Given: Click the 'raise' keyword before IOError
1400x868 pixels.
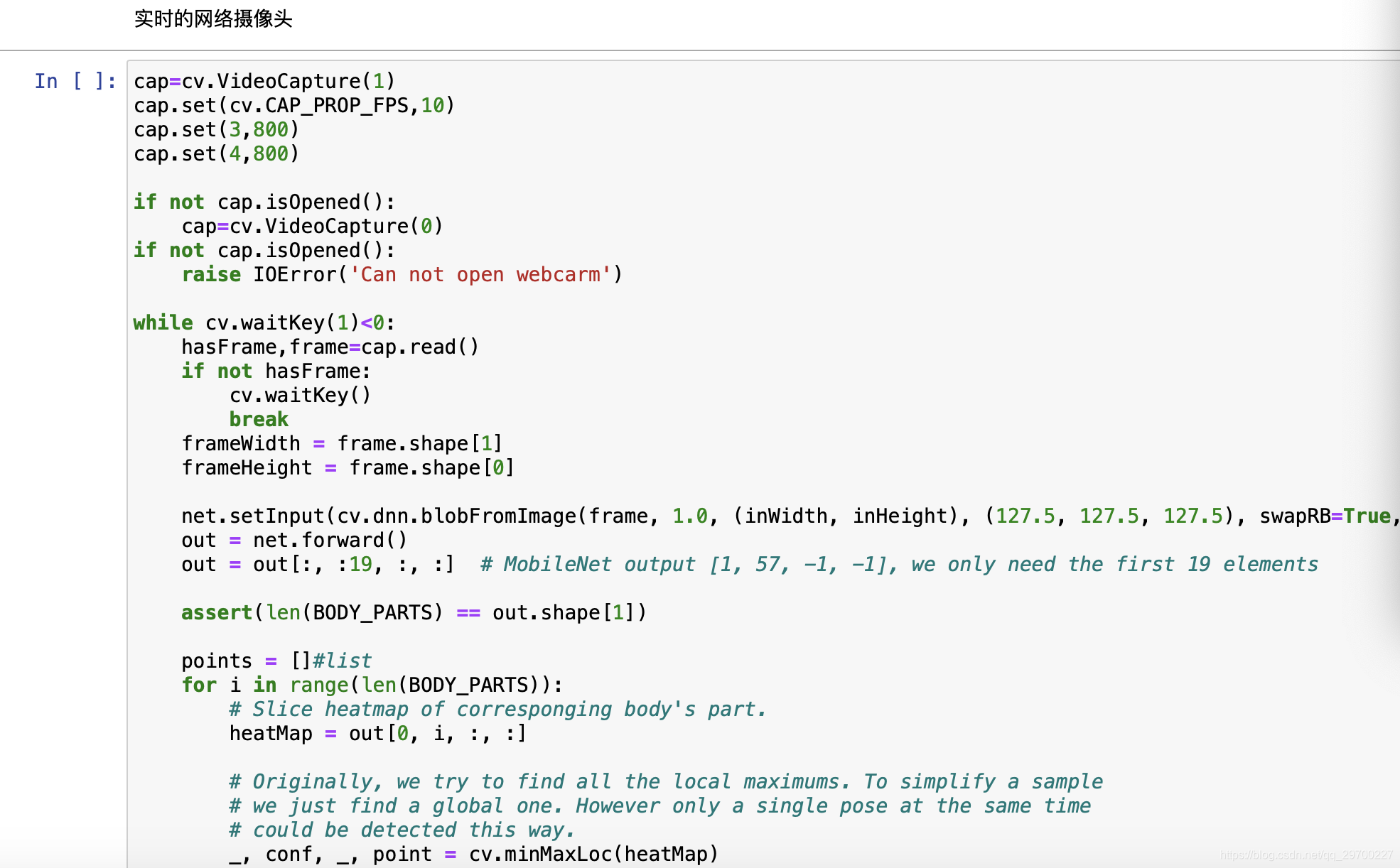Looking at the screenshot, I should tap(211, 274).
